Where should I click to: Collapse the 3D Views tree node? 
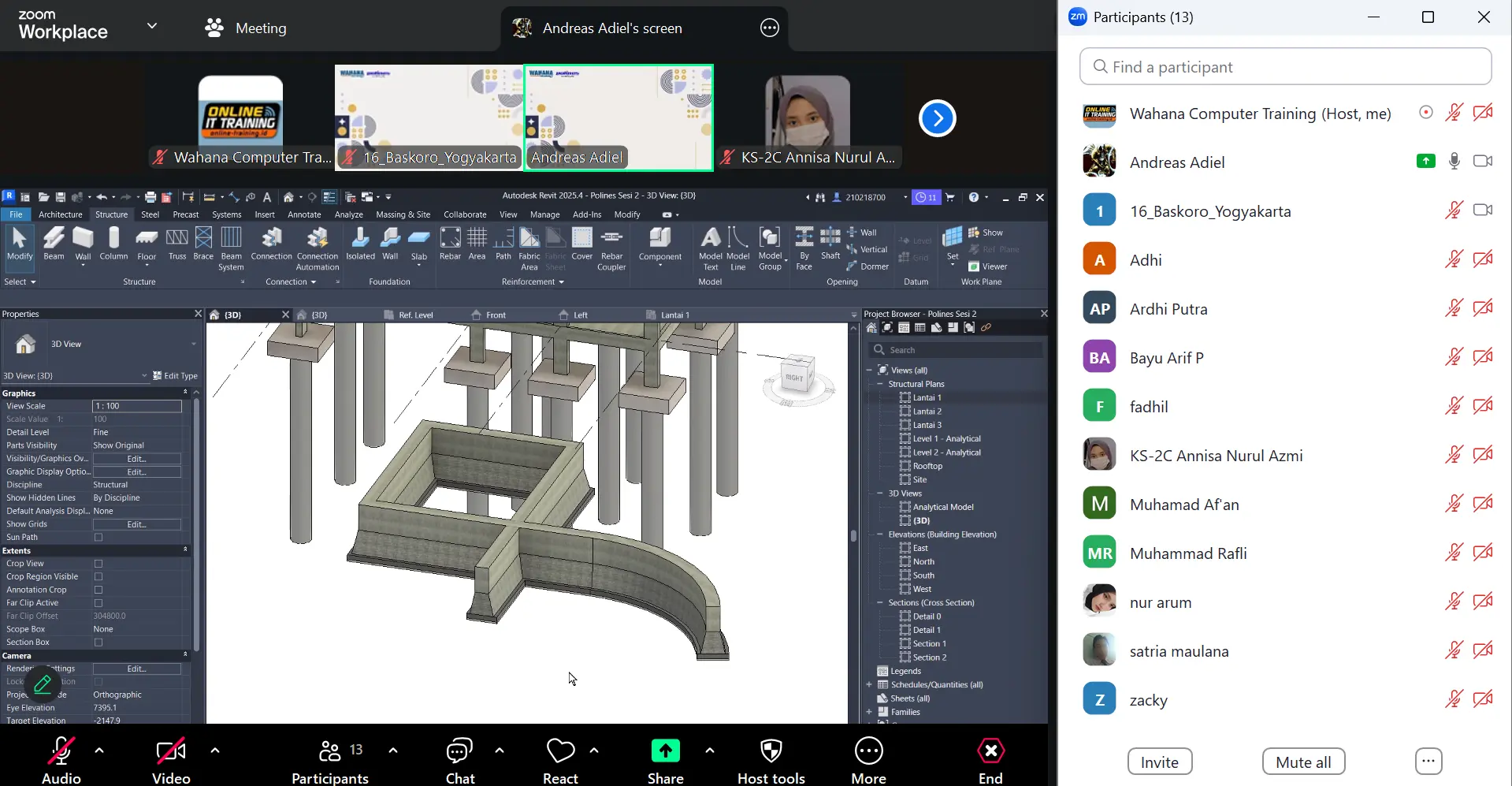(x=880, y=494)
